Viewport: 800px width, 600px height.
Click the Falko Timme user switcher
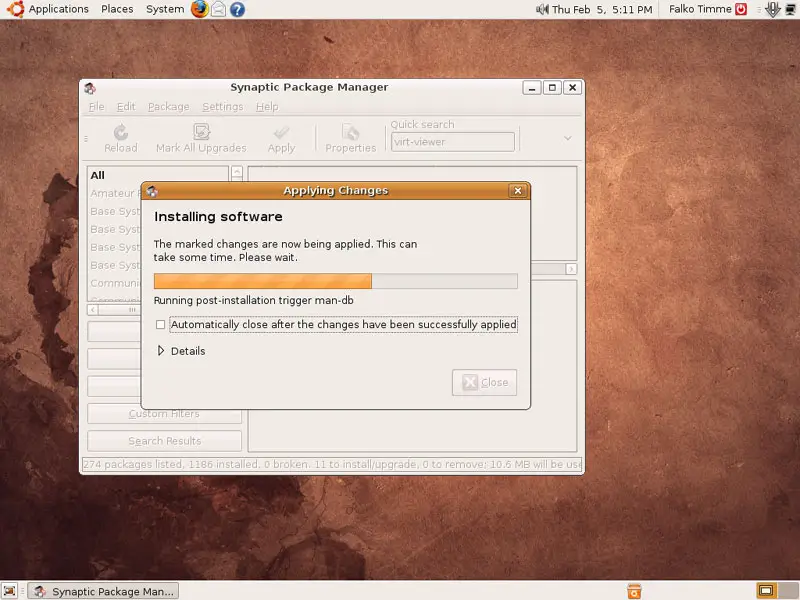tap(700, 9)
